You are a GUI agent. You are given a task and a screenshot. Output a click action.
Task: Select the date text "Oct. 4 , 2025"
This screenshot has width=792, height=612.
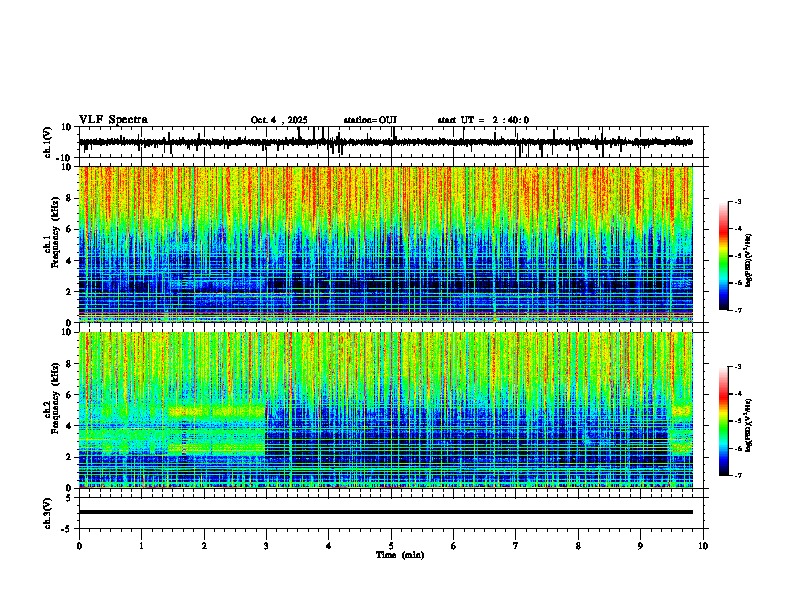[x=279, y=120]
